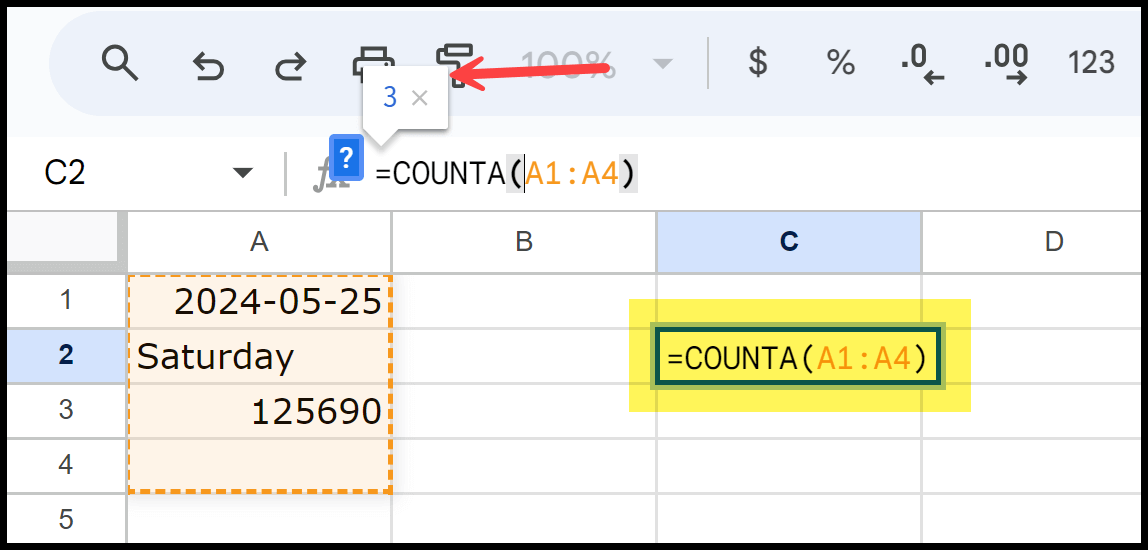Screen dimensions: 1148x550
Task: Undo the last action
Action: pyautogui.click(x=208, y=66)
